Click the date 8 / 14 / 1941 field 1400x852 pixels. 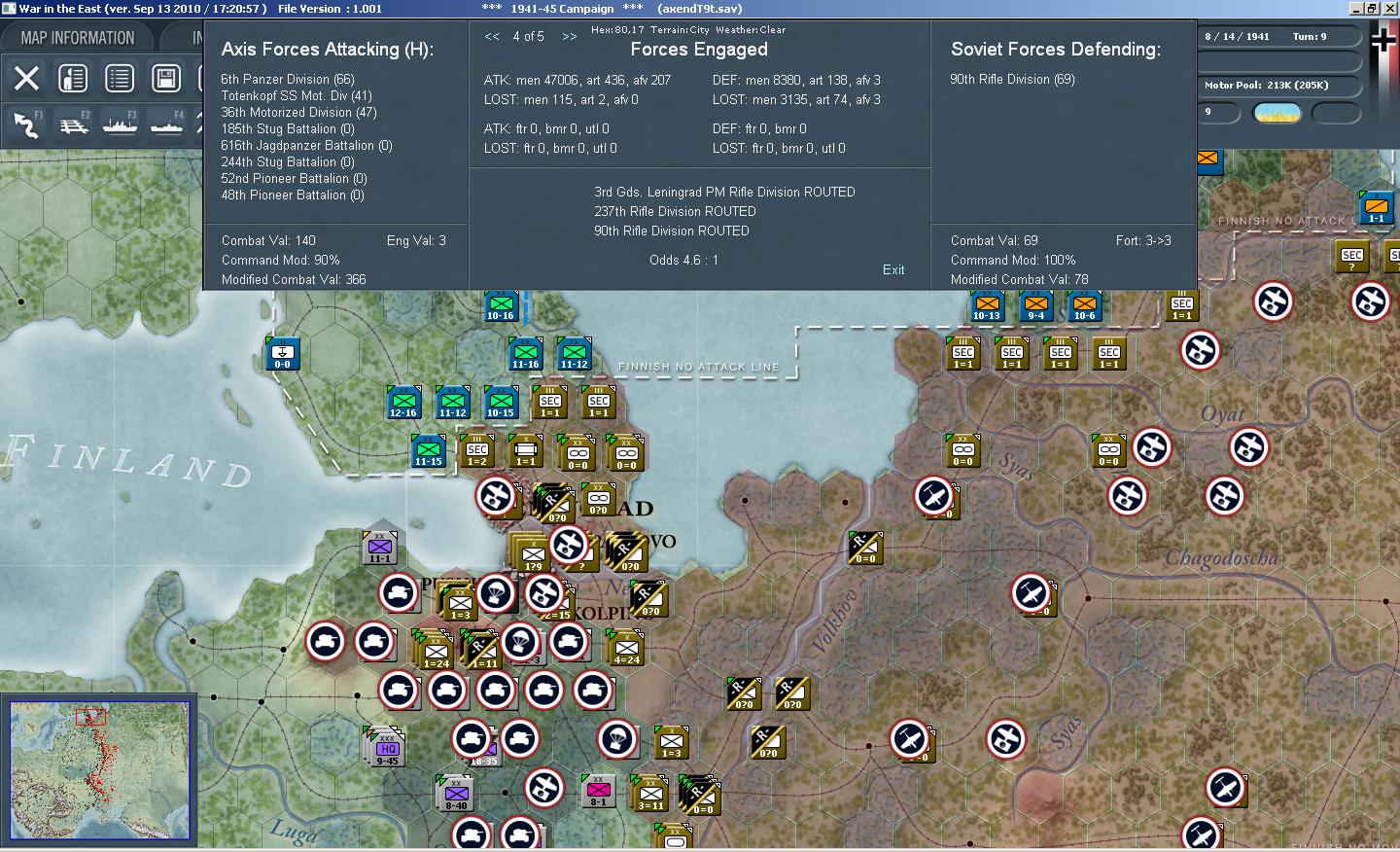click(x=1237, y=36)
